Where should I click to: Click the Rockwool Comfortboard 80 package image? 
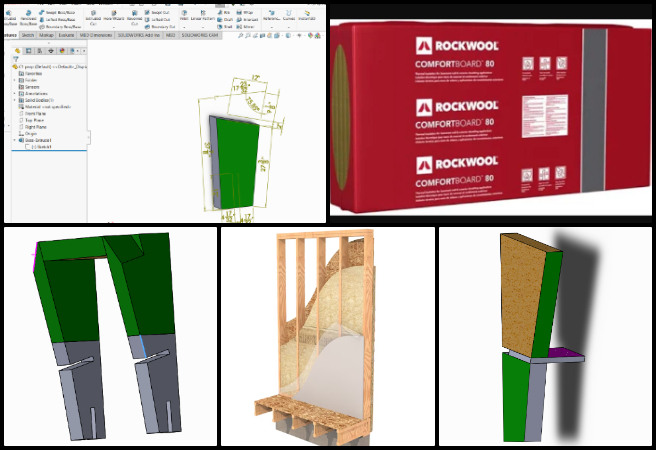(x=490, y=113)
